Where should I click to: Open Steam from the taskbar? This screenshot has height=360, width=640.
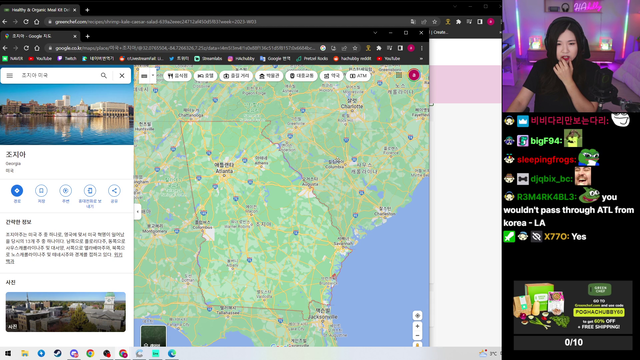(58, 353)
